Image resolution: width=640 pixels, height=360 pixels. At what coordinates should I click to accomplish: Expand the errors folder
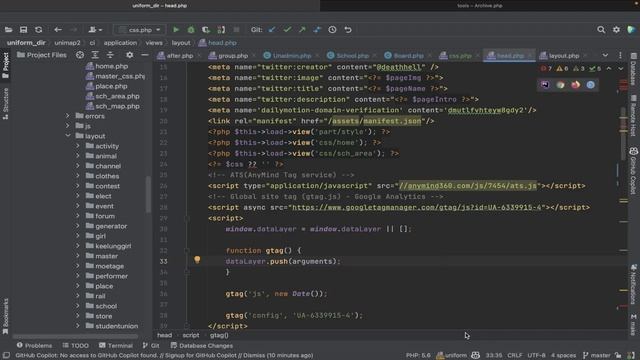tap(68, 116)
